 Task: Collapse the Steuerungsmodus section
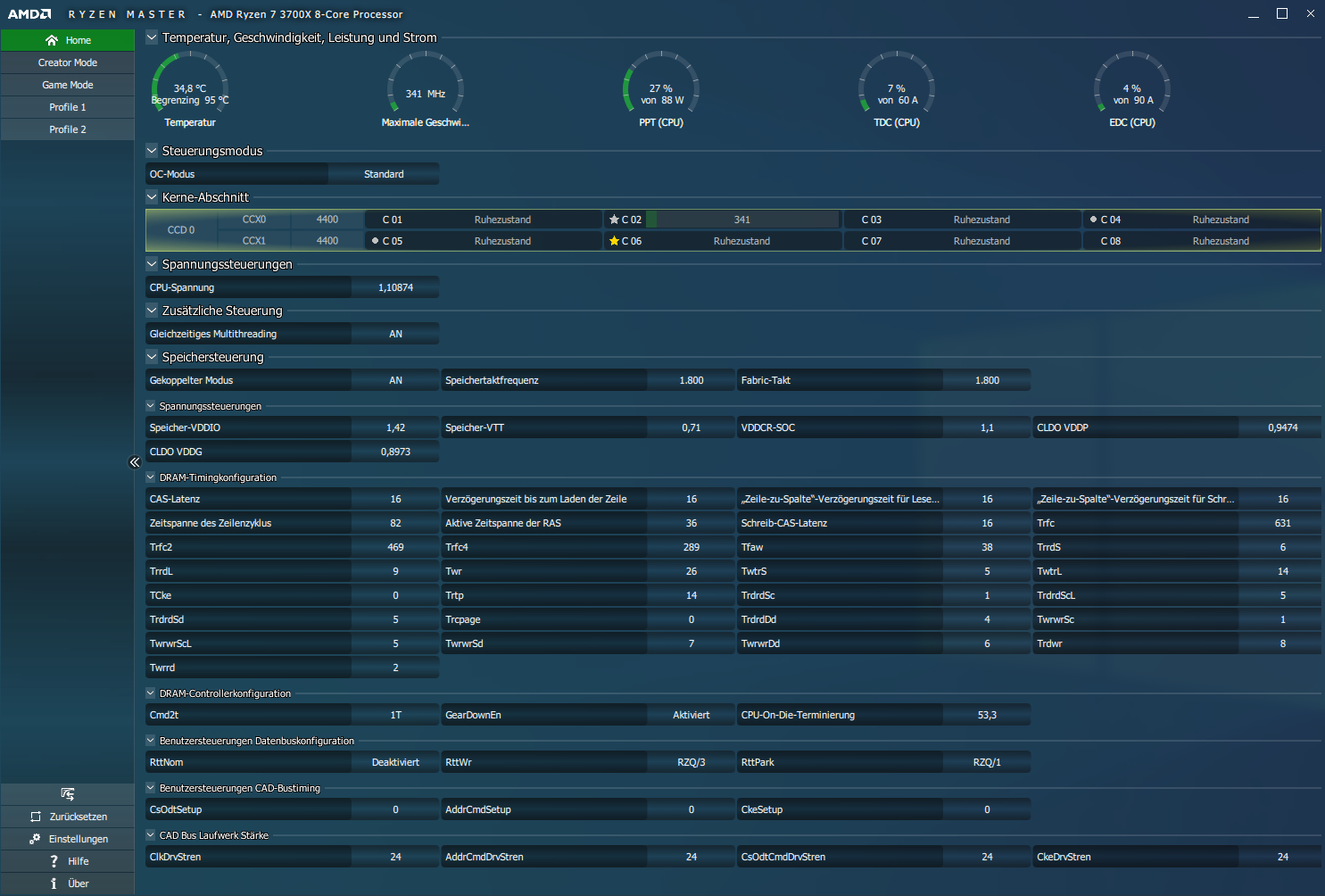tap(152, 151)
